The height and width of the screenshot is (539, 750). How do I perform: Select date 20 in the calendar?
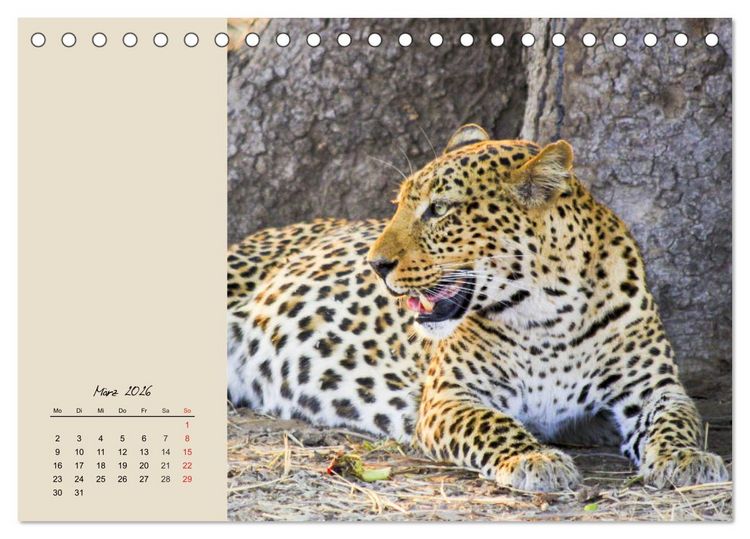point(144,465)
